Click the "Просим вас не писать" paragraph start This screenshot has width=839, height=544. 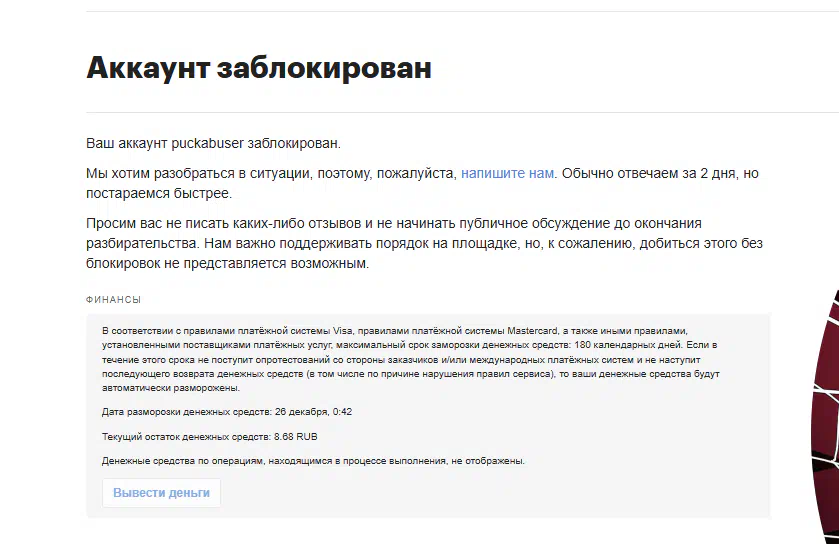tap(160, 223)
